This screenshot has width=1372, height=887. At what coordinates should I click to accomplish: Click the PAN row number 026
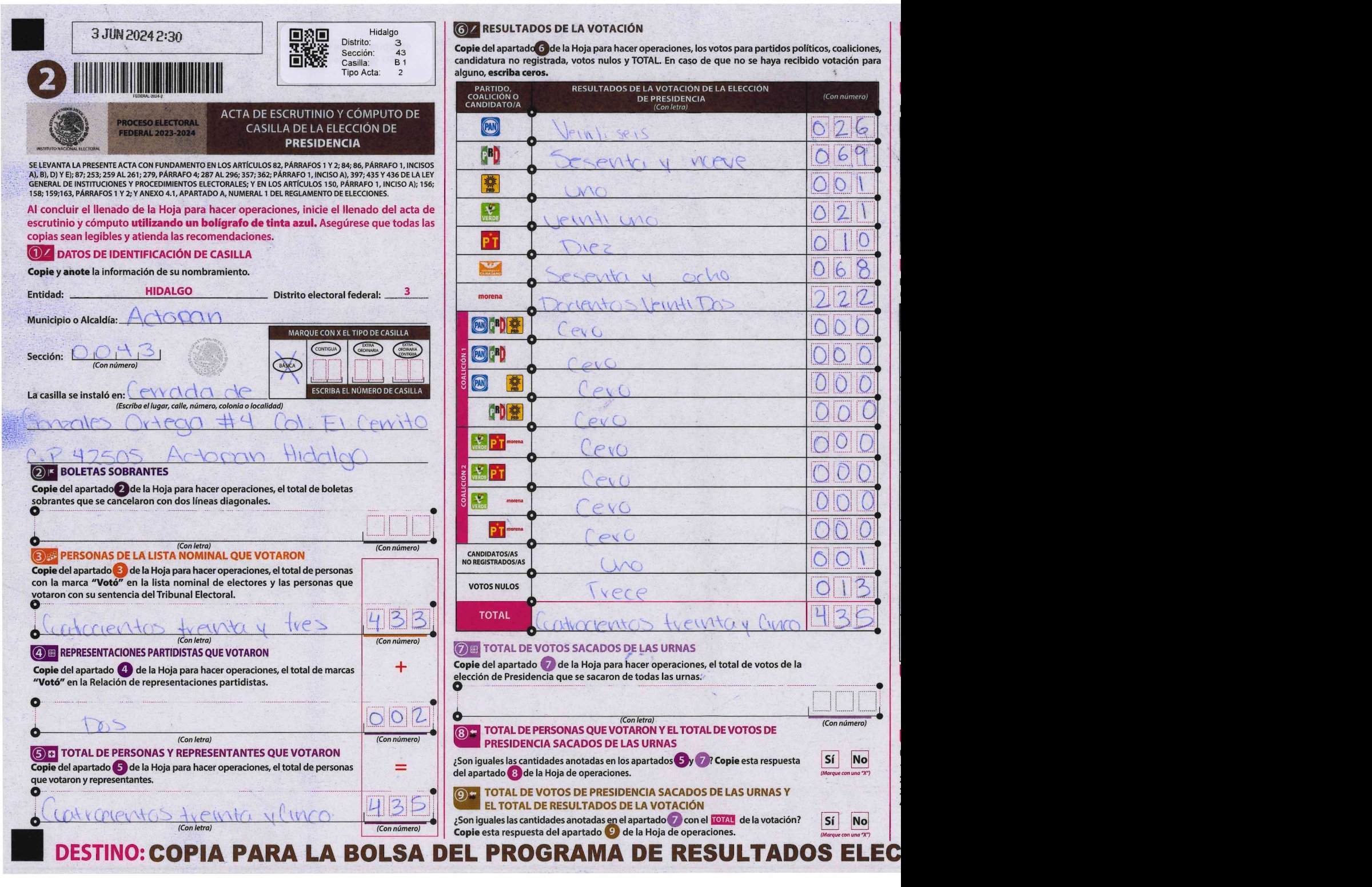point(843,128)
